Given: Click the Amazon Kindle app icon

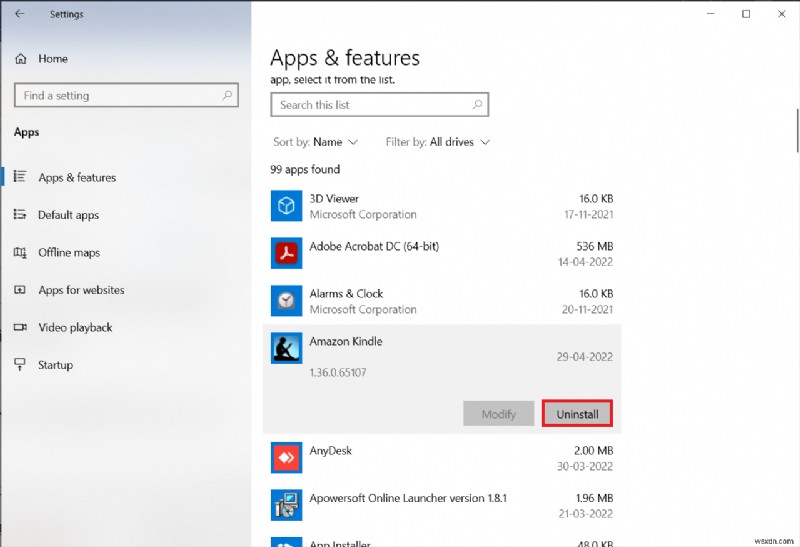Looking at the screenshot, I should pos(286,349).
